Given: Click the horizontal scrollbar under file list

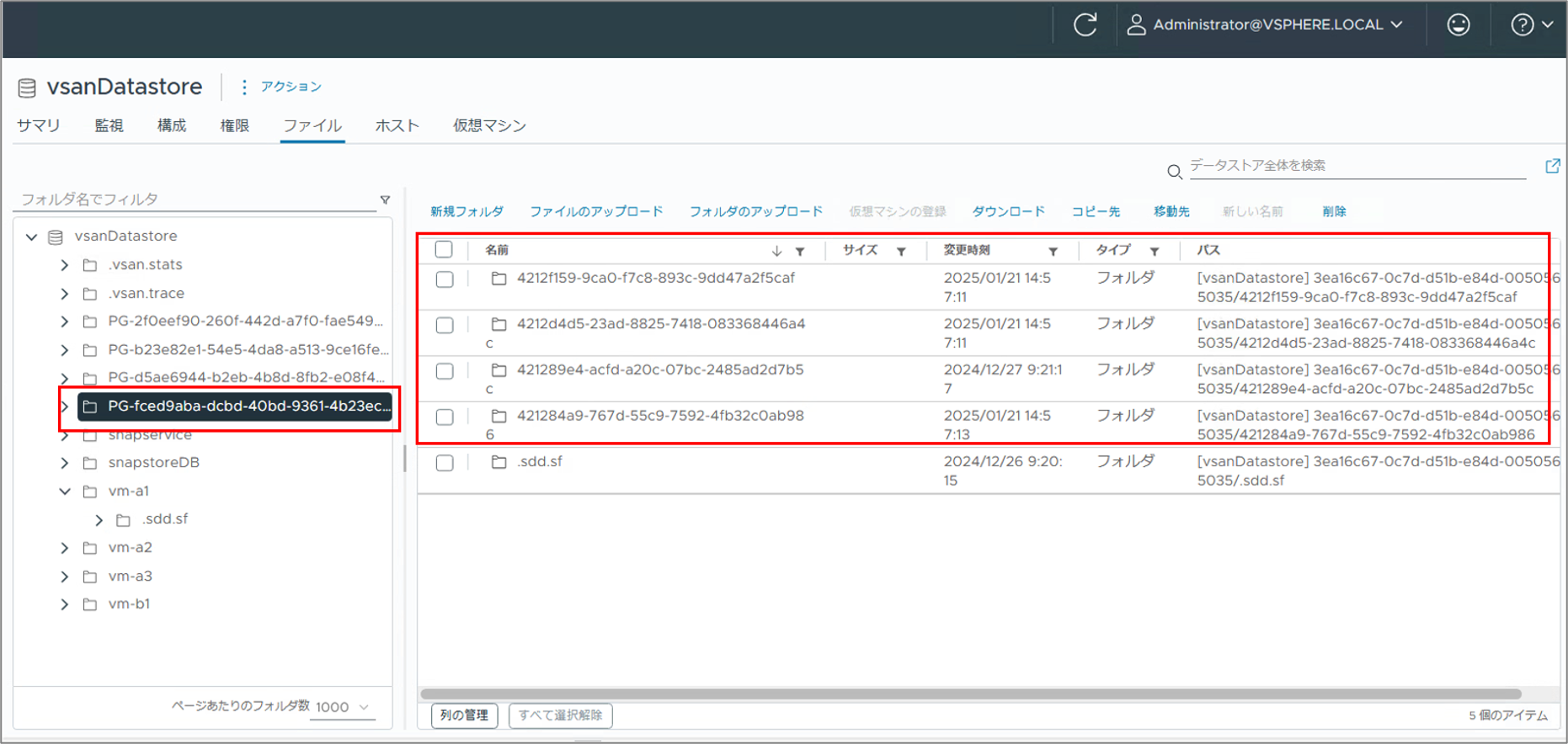Looking at the screenshot, I should pyautogui.click(x=968, y=694).
